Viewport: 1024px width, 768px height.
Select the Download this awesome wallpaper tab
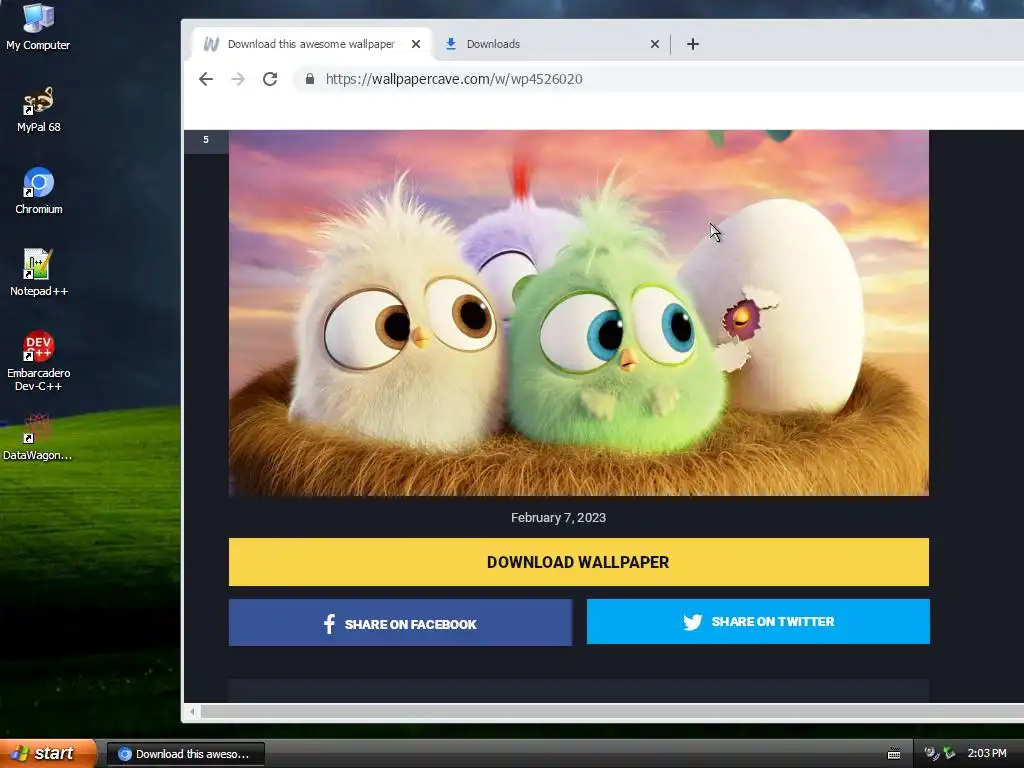click(312, 44)
